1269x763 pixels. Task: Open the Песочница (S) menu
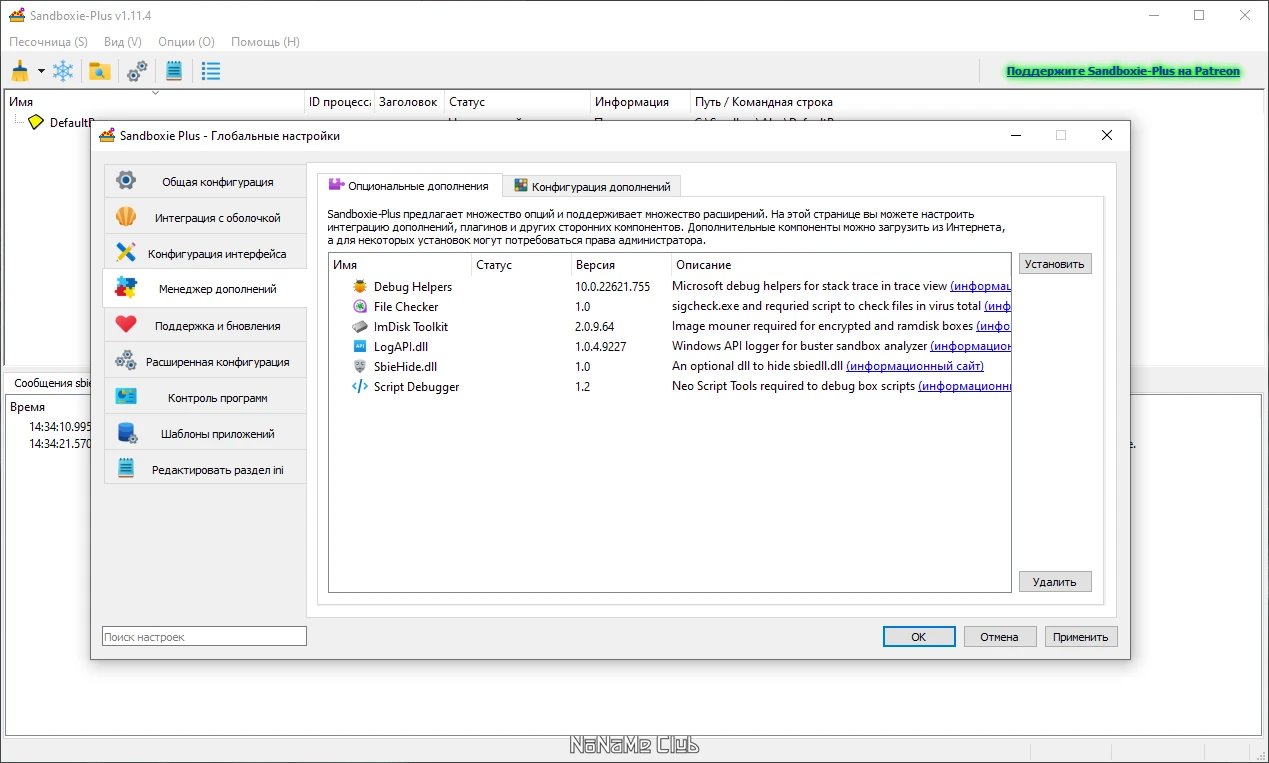coord(48,42)
